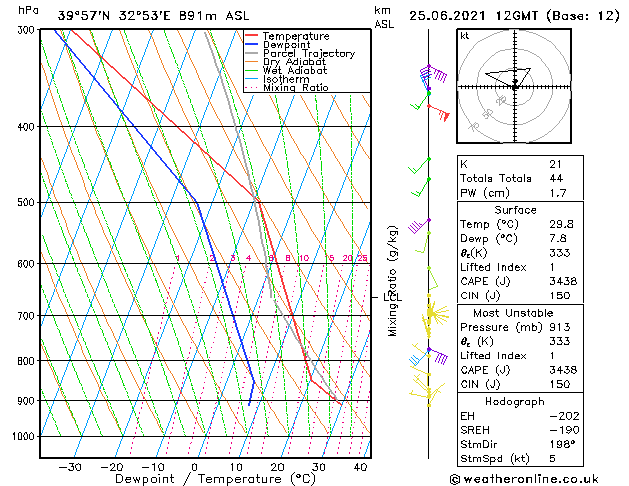Click the gray Parcel Trajectory line sample in legend
Image resolution: width=629 pixels, height=486 pixels.
point(251,53)
